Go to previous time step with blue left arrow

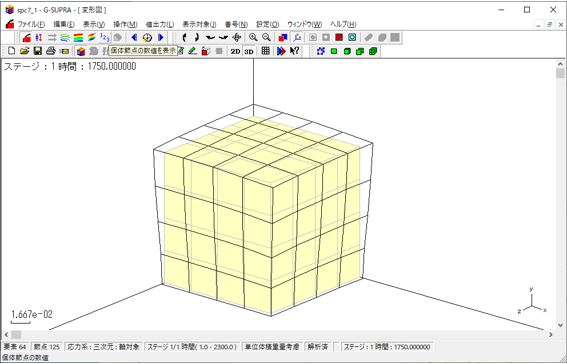[x=134, y=38]
